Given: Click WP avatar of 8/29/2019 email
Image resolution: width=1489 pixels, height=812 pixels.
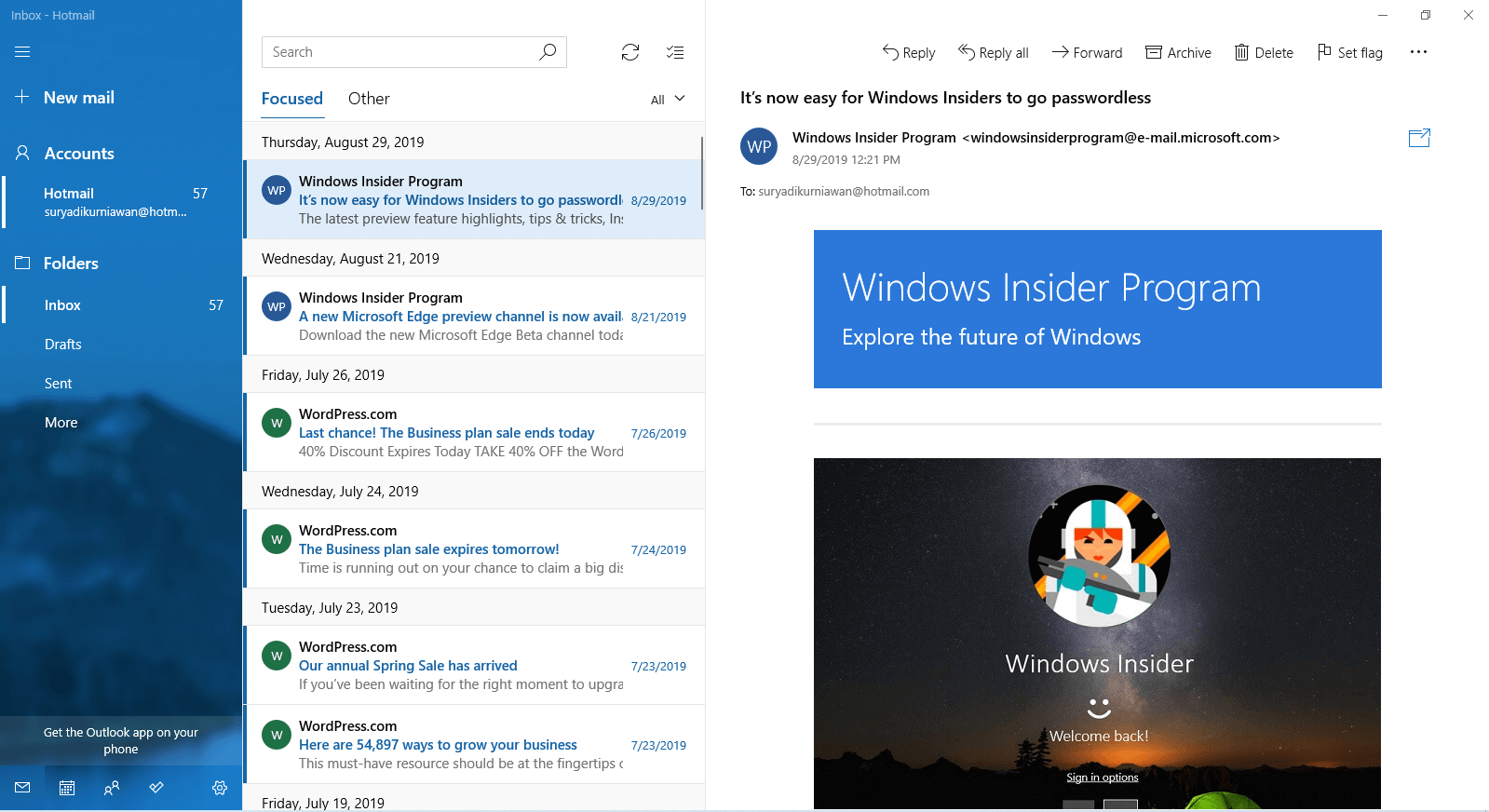Looking at the screenshot, I should [277, 190].
